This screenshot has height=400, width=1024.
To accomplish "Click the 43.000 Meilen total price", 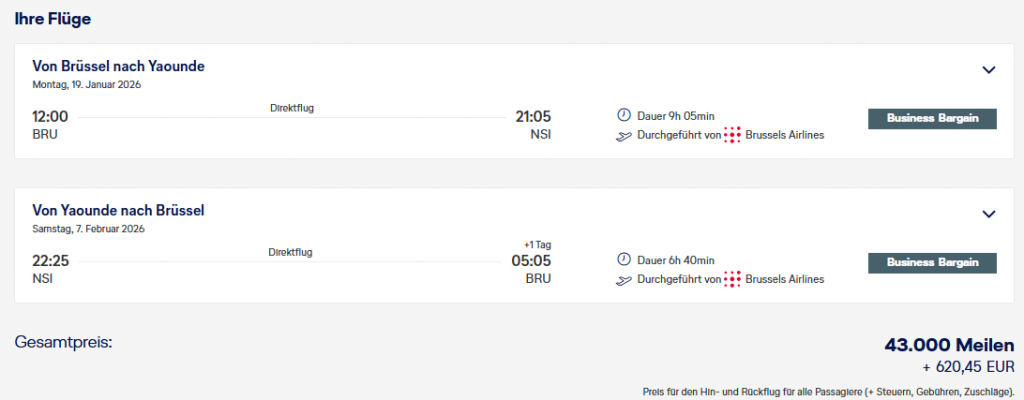I will pos(949,345).
